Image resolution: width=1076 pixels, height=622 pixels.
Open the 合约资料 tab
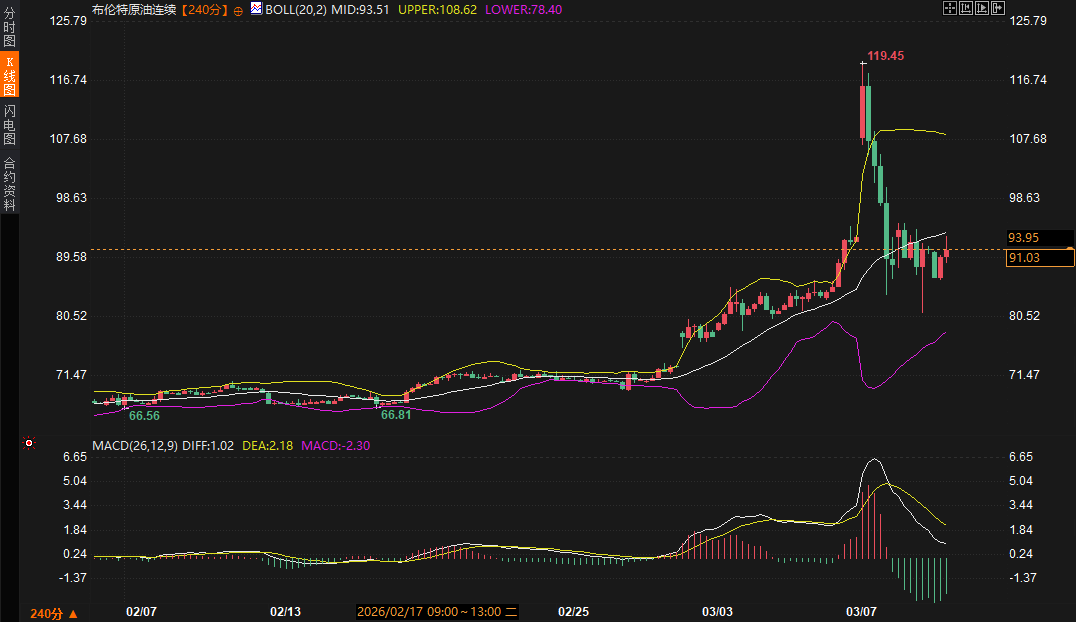click(9, 184)
